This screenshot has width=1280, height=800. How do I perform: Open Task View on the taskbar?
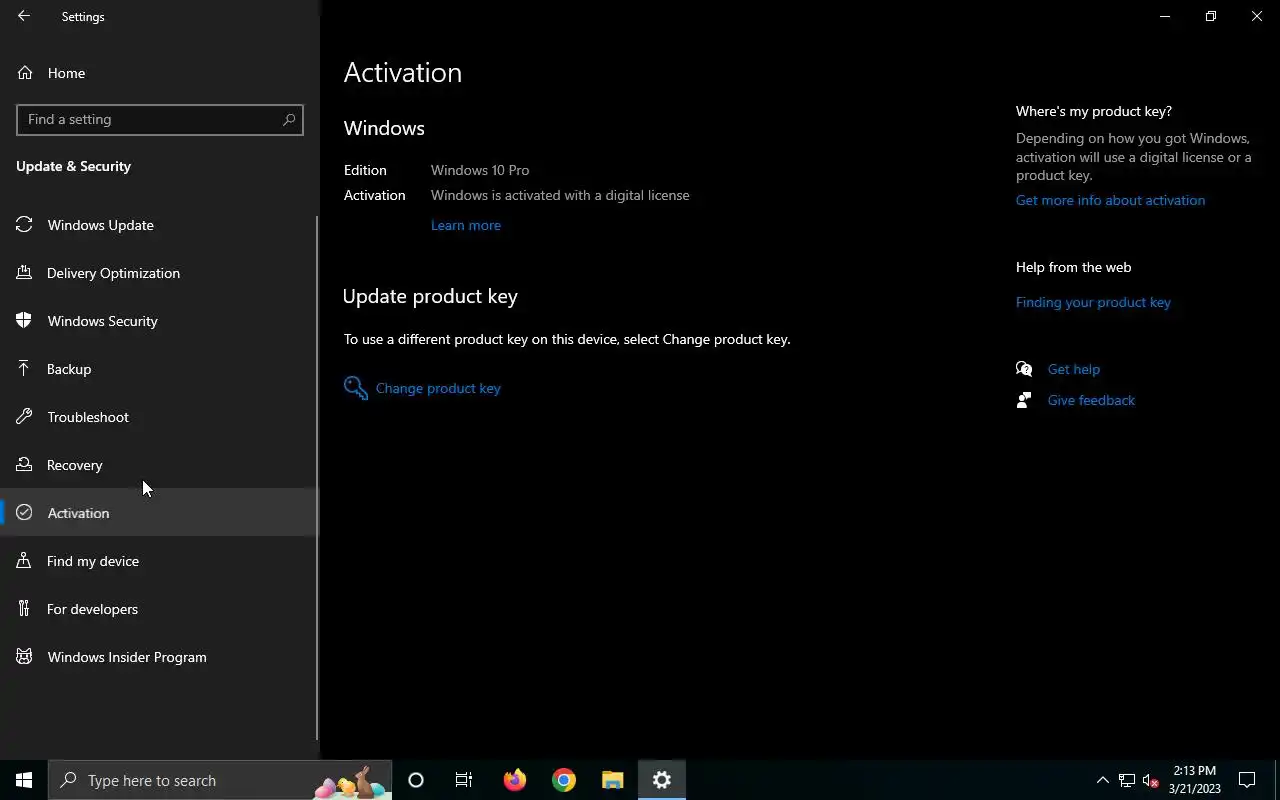tap(464, 780)
